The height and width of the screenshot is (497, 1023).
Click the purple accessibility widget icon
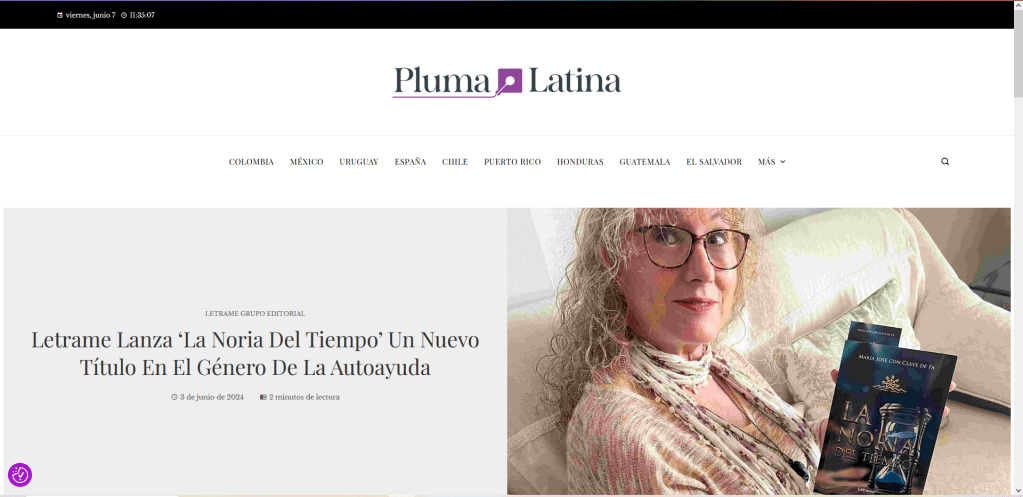pos(20,475)
